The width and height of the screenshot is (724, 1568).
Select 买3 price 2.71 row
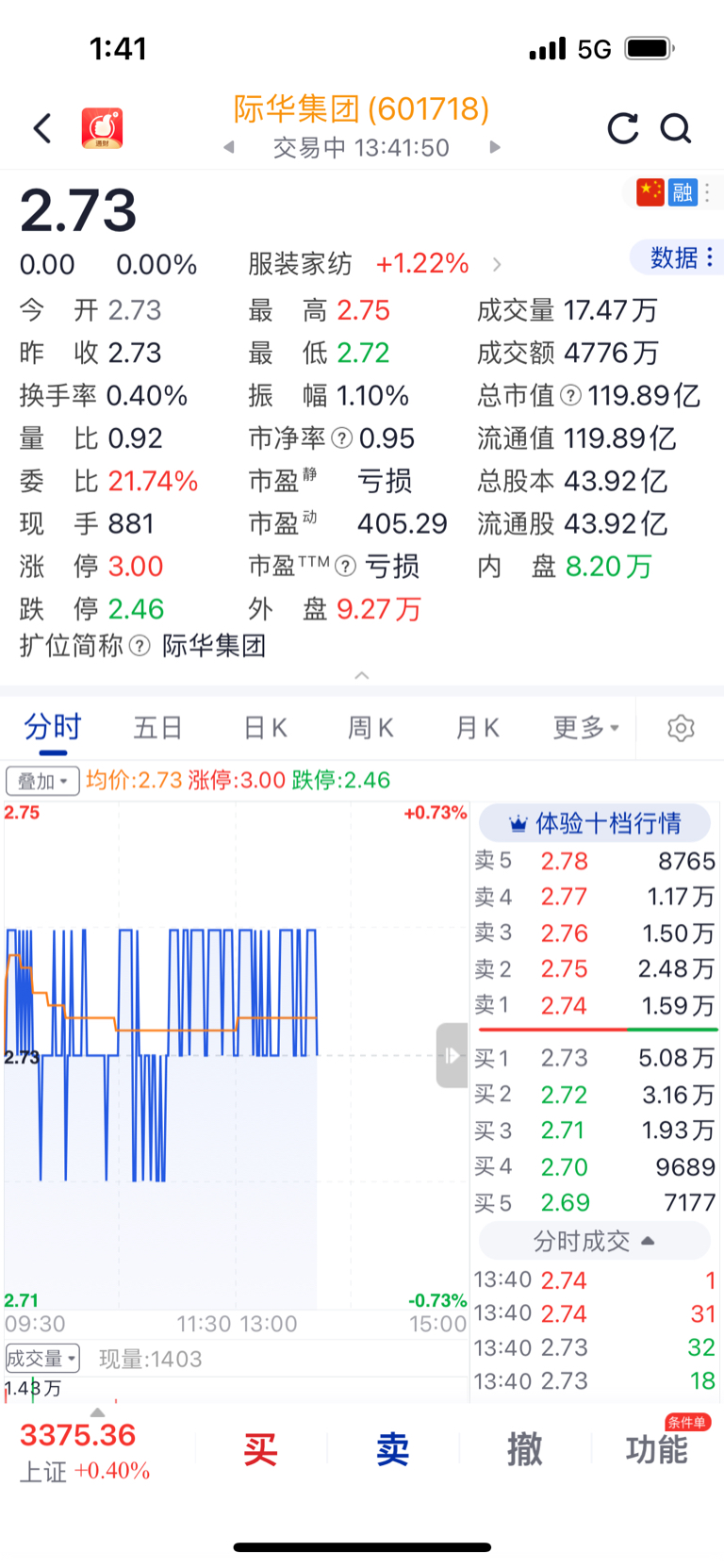[595, 1131]
